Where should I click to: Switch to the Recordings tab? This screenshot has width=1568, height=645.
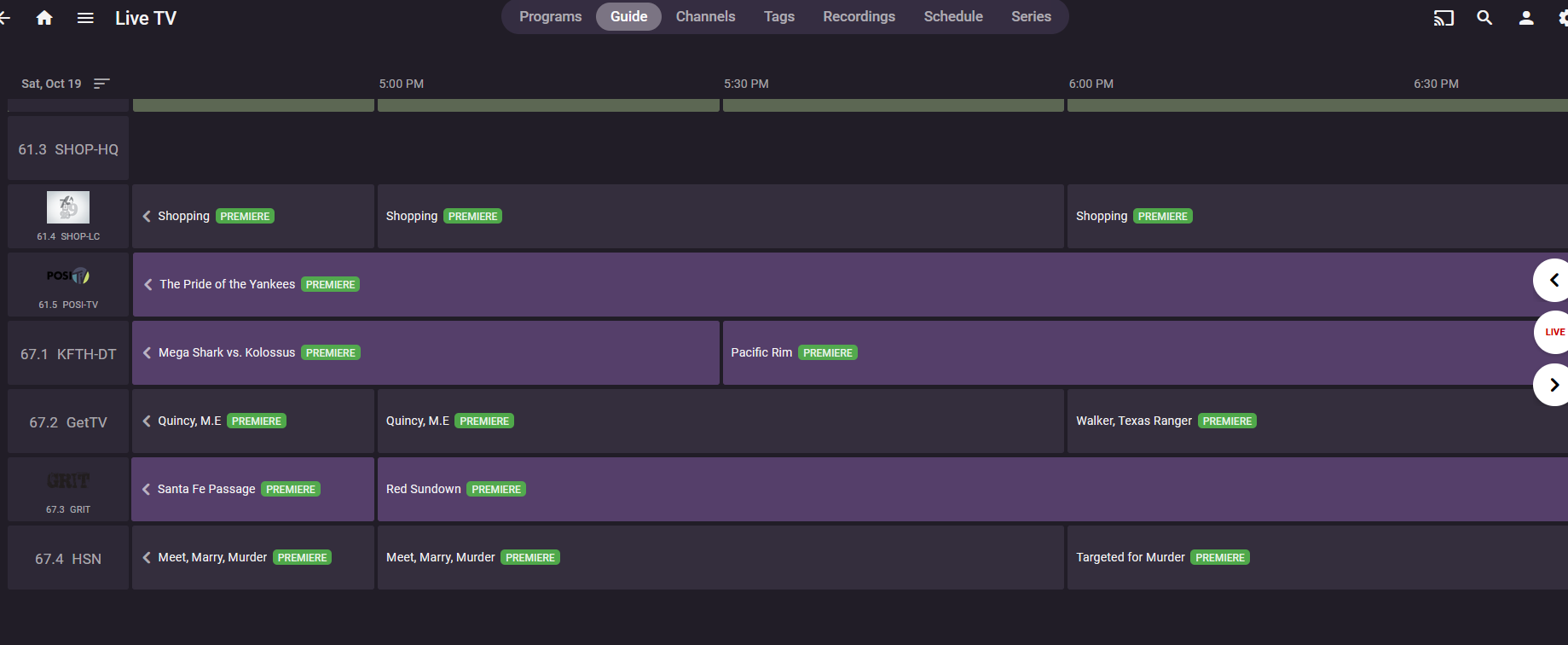[859, 17]
